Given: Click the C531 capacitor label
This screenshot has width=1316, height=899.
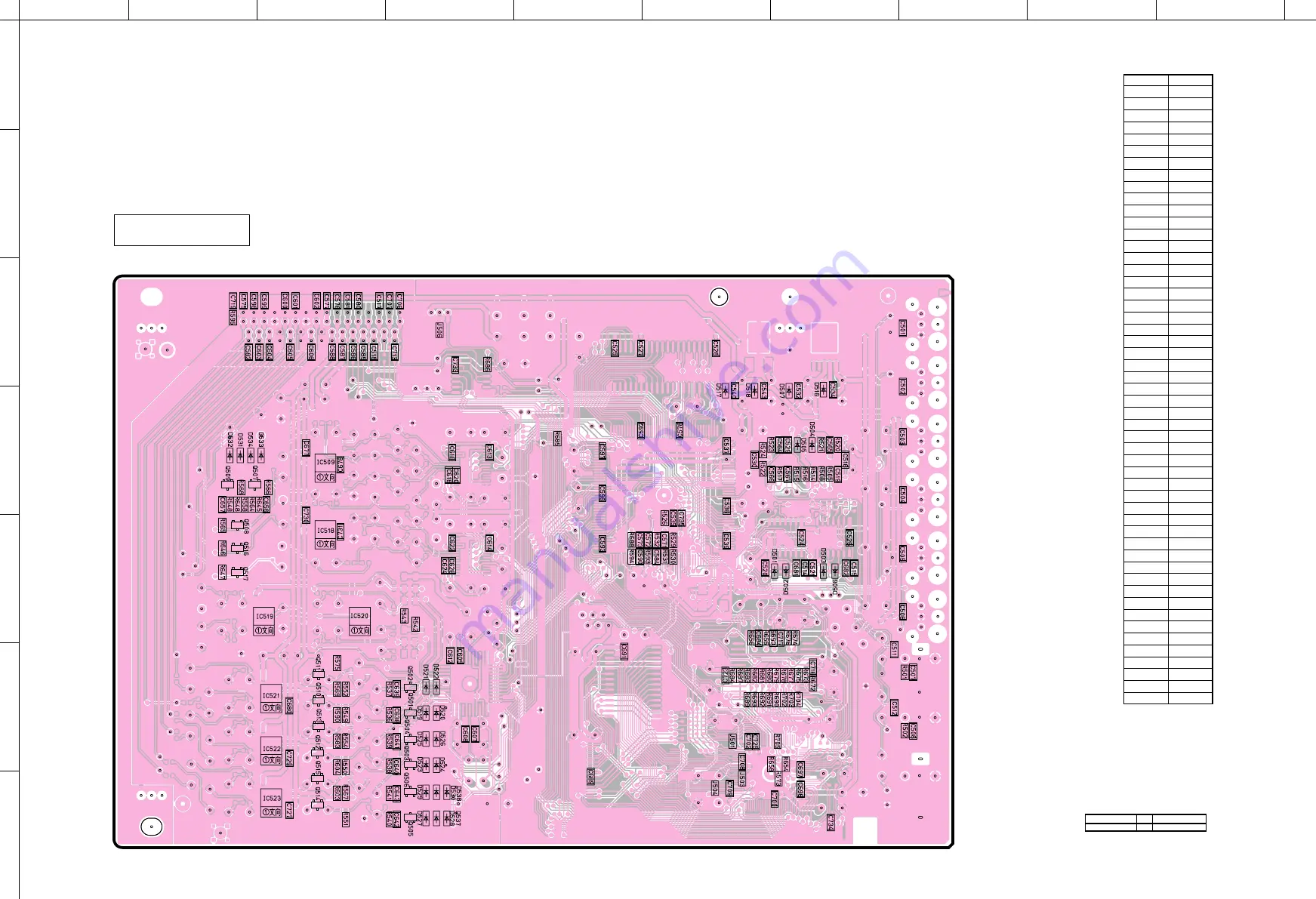Looking at the screenshot, I should click(726, 445).
